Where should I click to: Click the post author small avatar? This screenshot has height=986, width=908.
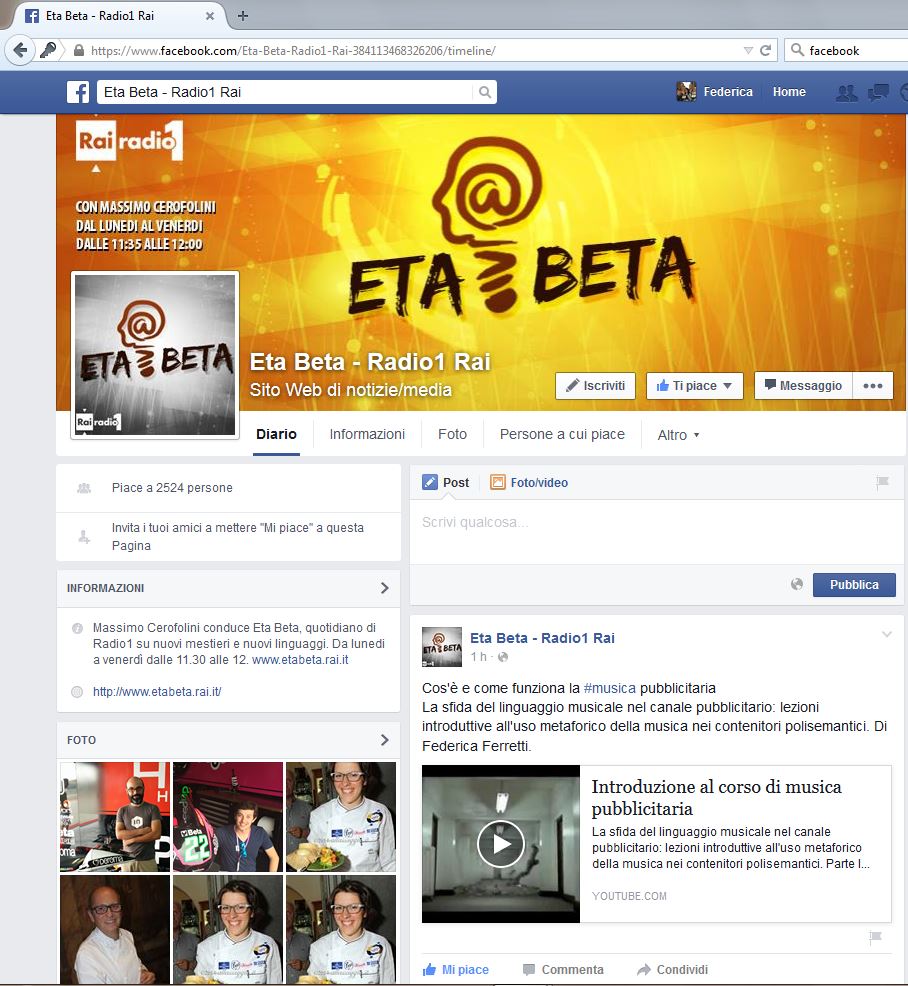coord(441,646)
